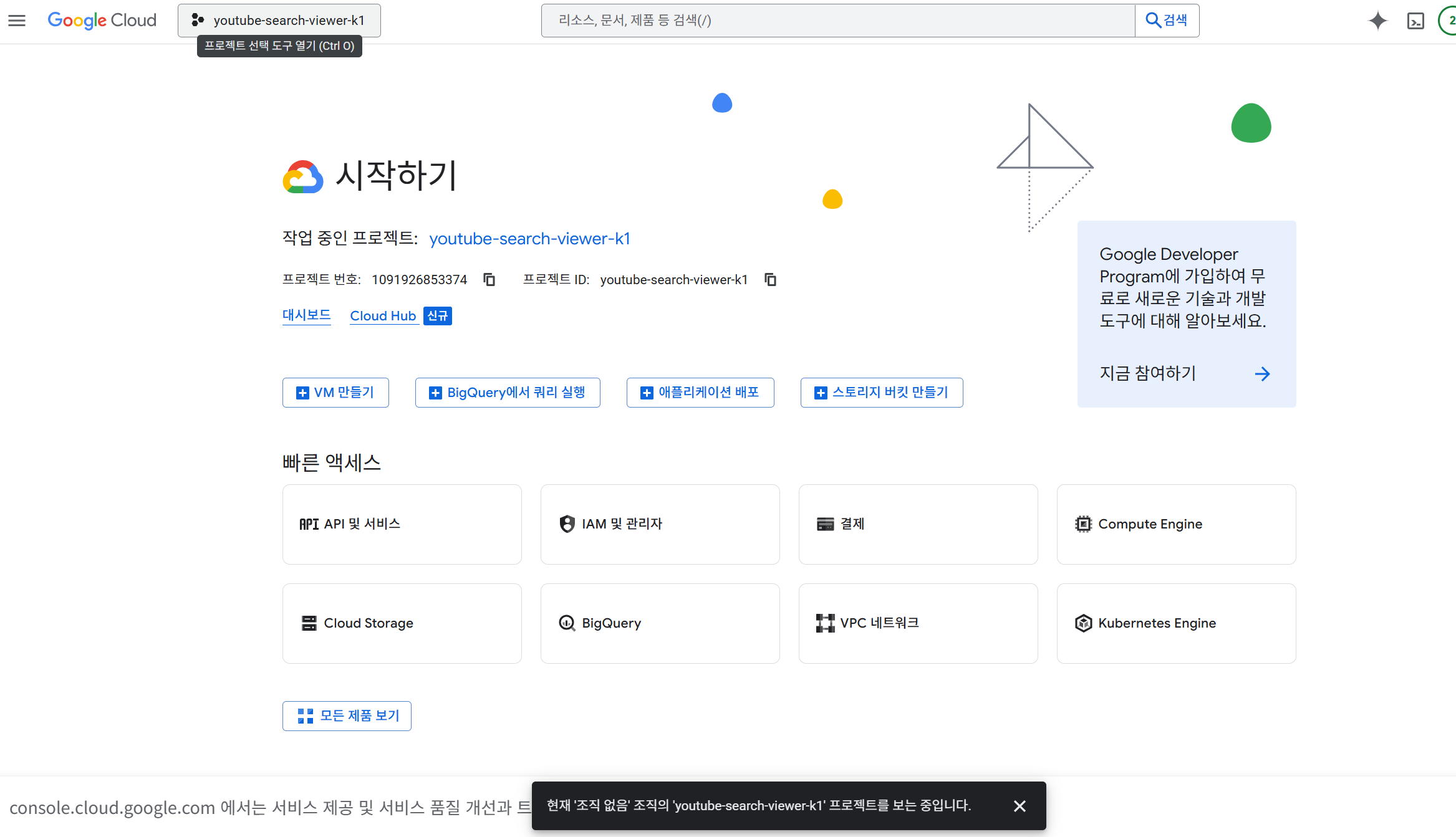Open the hamburger navigation menu

pyautogui.click(x=17, y=21)
